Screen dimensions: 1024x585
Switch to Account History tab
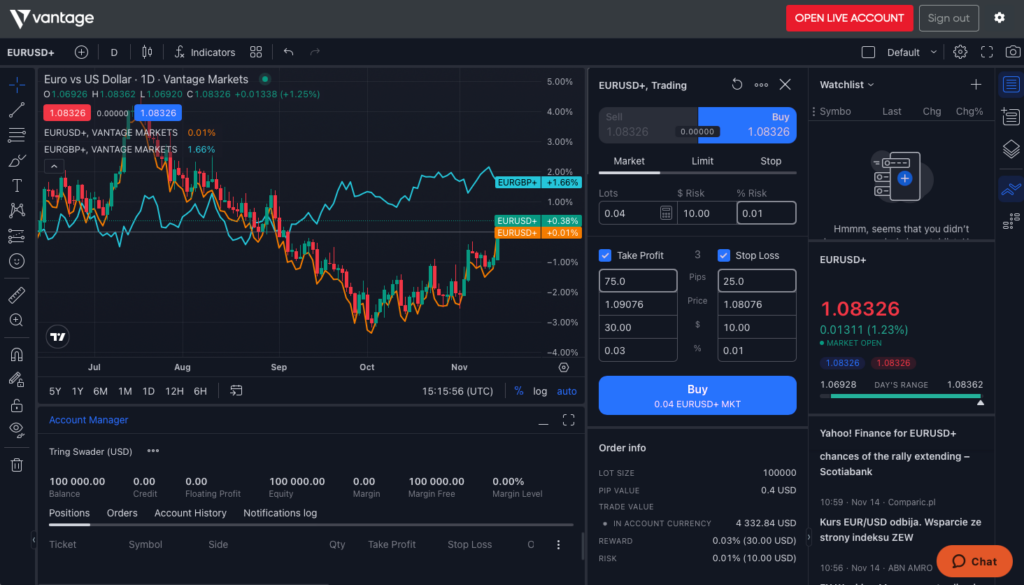point(190,513)
